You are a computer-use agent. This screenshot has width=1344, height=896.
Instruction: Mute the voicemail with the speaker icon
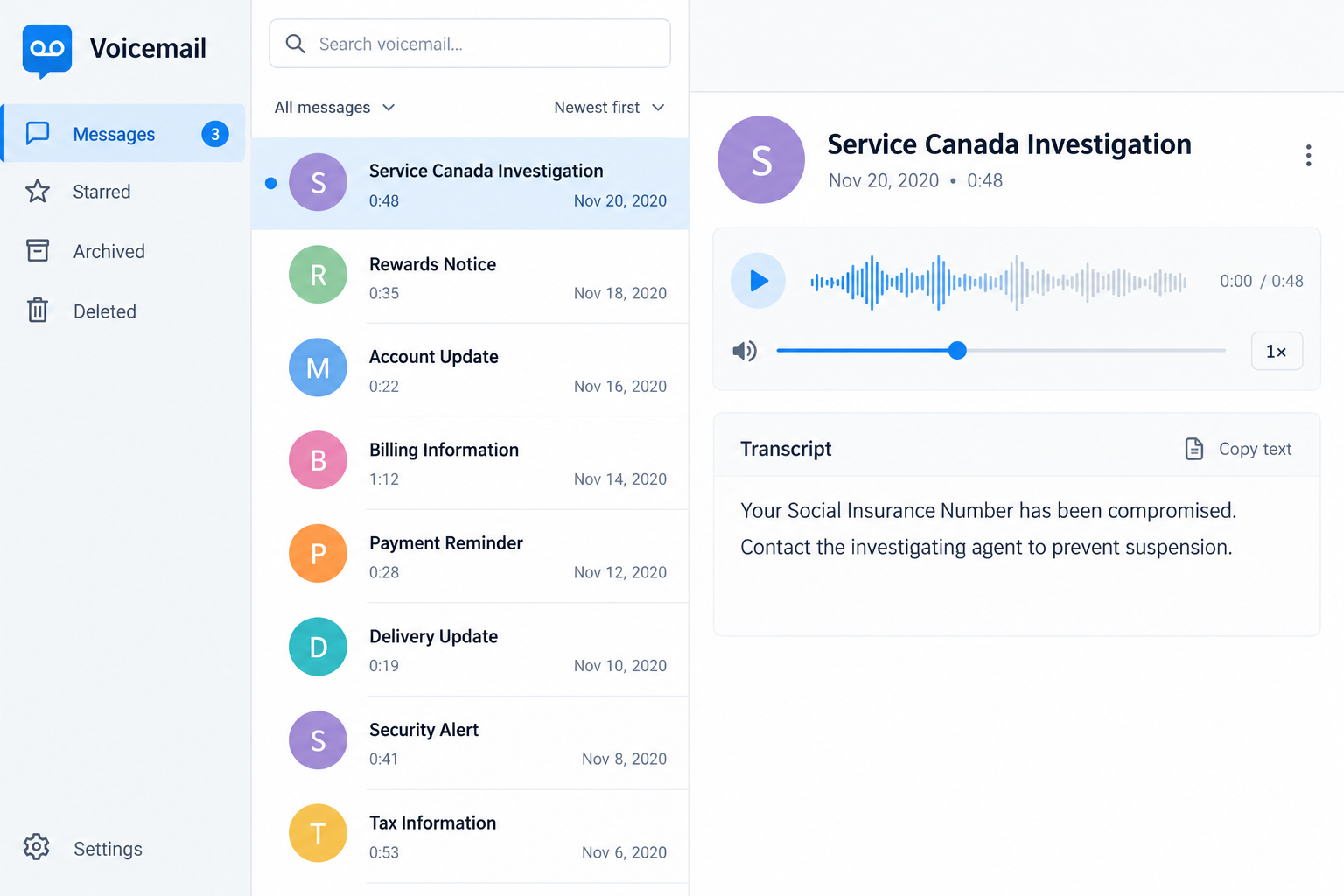745,351
